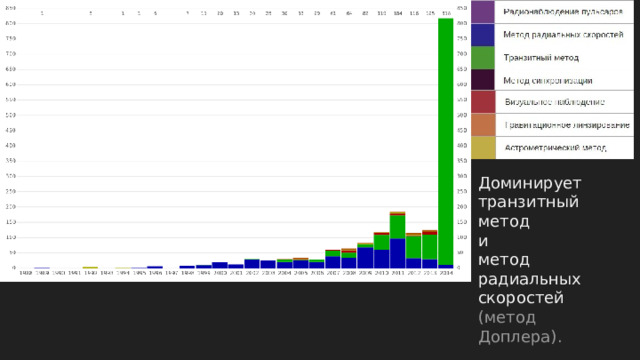This screenshot has width=640, height=360.
Task: Click the orange gravitational lensing legend swatch
Action: (x=483, y=124)
